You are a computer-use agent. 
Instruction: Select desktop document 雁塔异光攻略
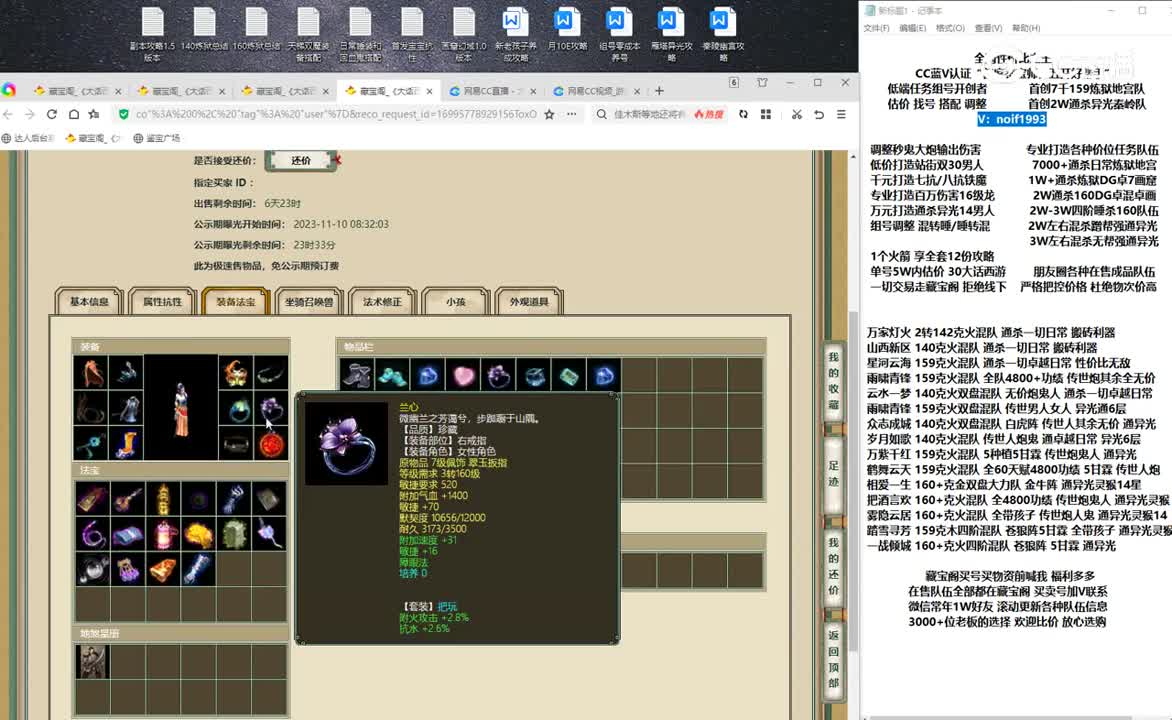pos(671,35)
